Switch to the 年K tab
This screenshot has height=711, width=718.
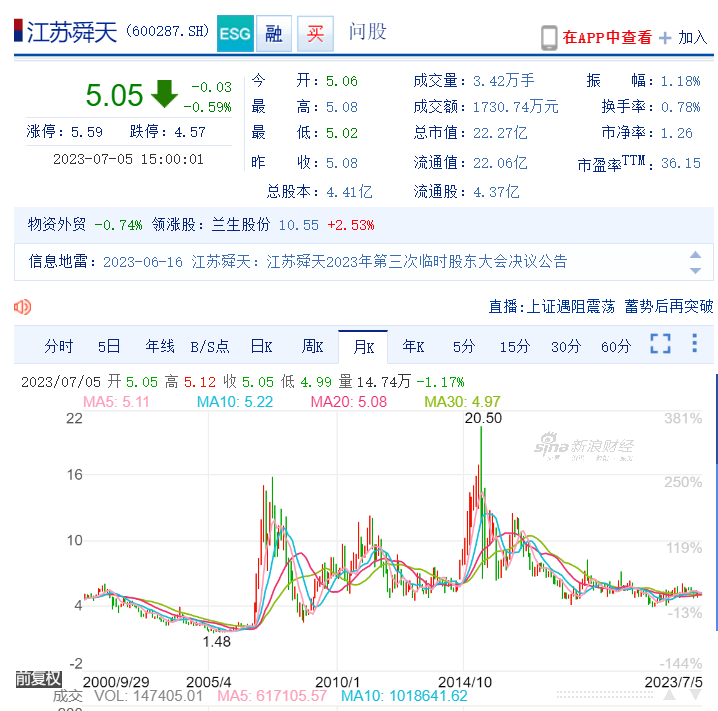point(413,346)
